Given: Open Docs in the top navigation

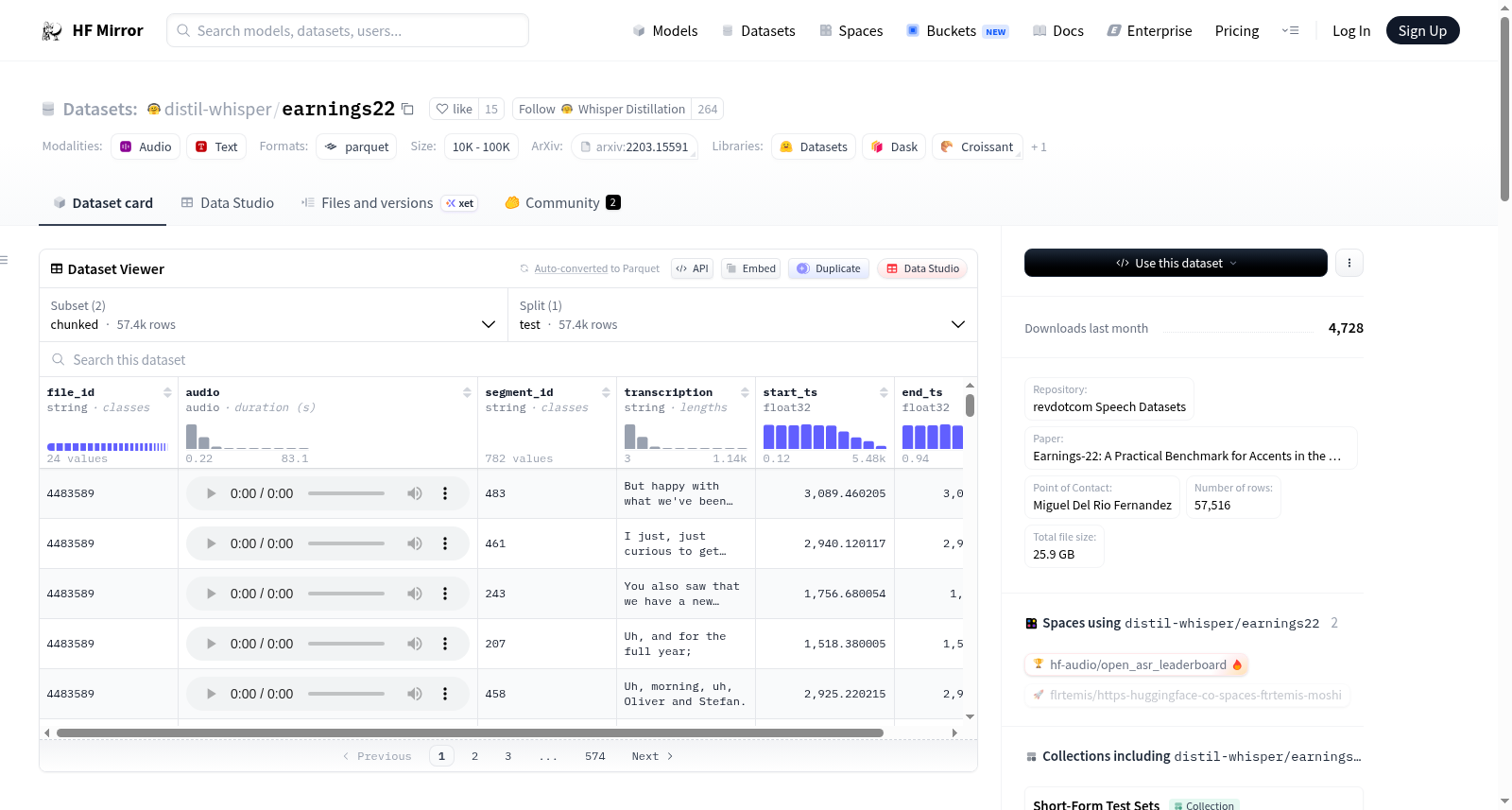Looking at the screenshot, I should [x=1058, y=31].
